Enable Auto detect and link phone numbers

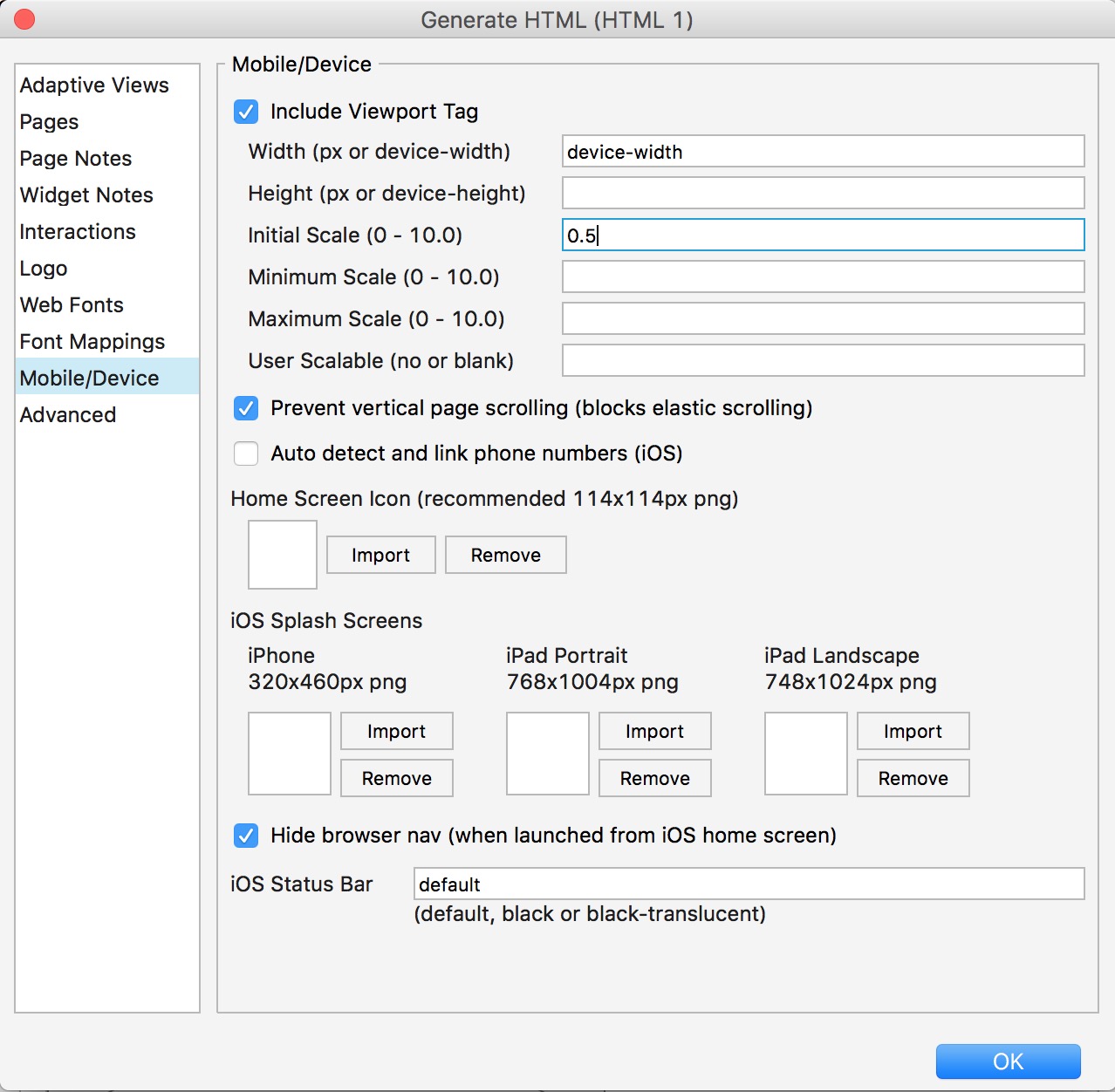[x=246, y=454]
